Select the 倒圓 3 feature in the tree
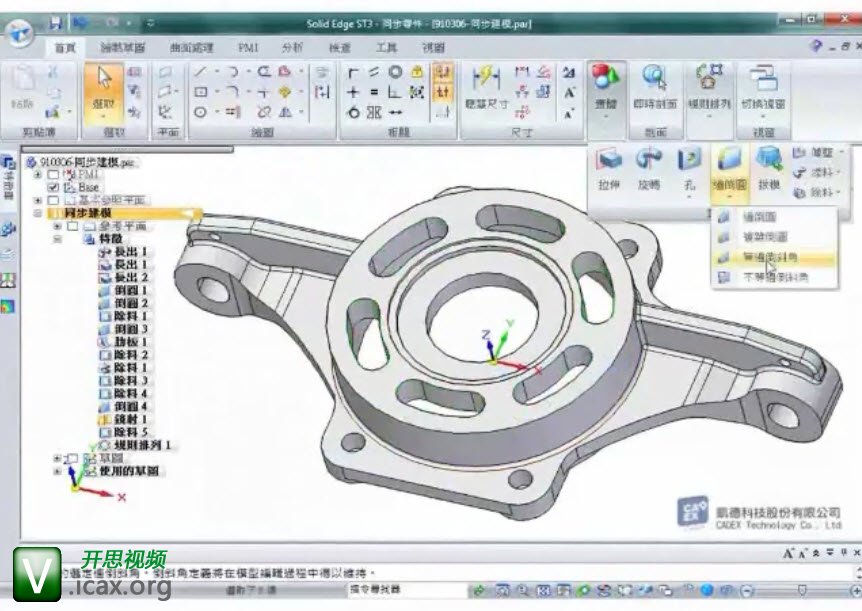The width and height of the screenshot is (862, 611). pyautogui.click(x=123, y=329)
